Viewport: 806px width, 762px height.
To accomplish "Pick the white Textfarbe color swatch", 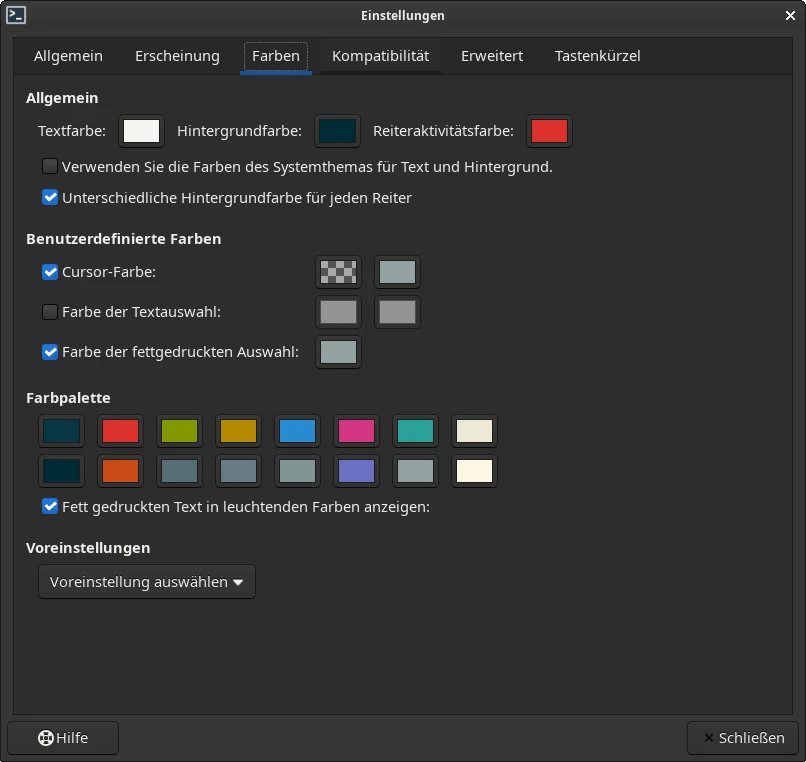I will point(141,131).
